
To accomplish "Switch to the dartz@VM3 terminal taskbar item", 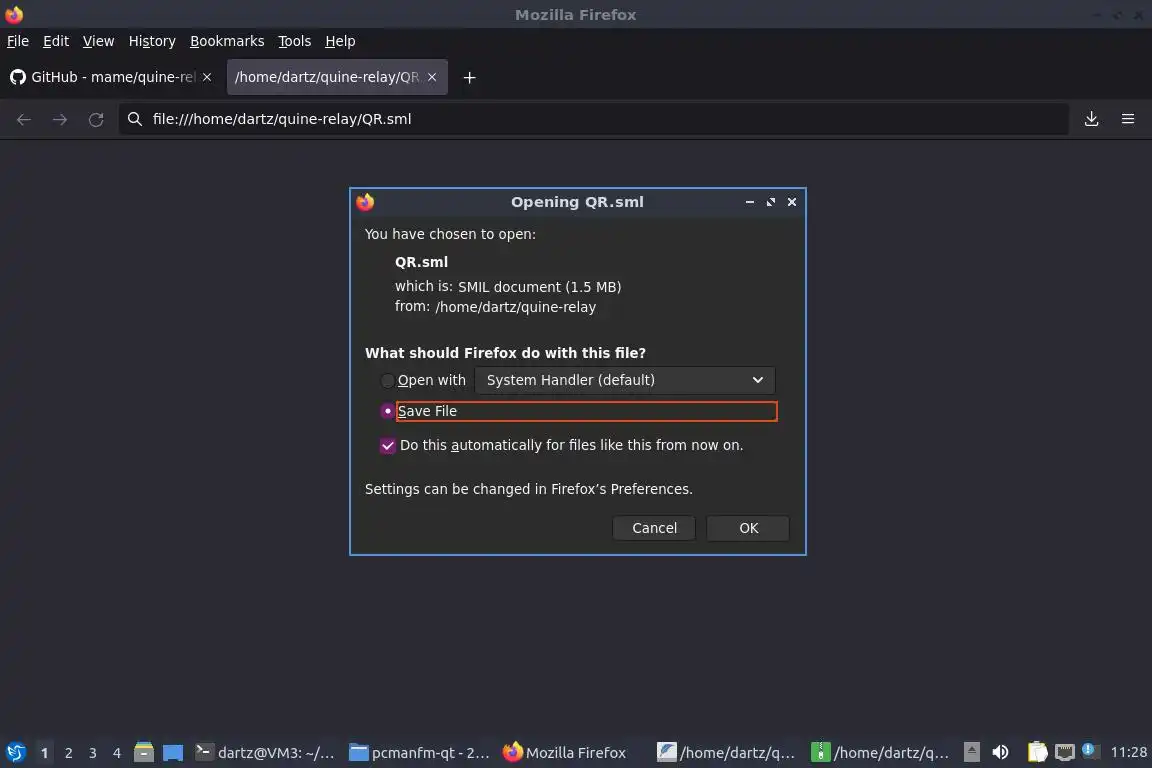I will point(265,753).
